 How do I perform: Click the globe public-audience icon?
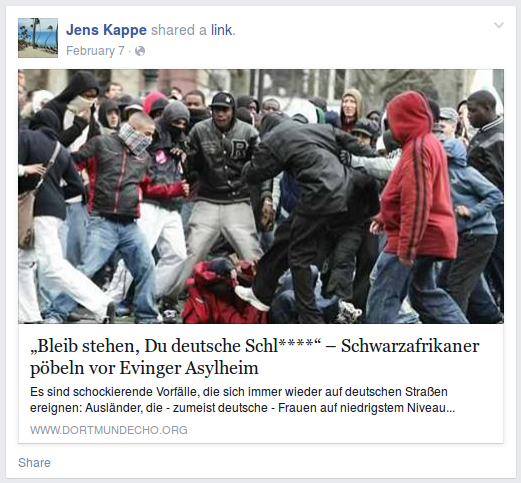pyautogui.click(x=140, y=51)
